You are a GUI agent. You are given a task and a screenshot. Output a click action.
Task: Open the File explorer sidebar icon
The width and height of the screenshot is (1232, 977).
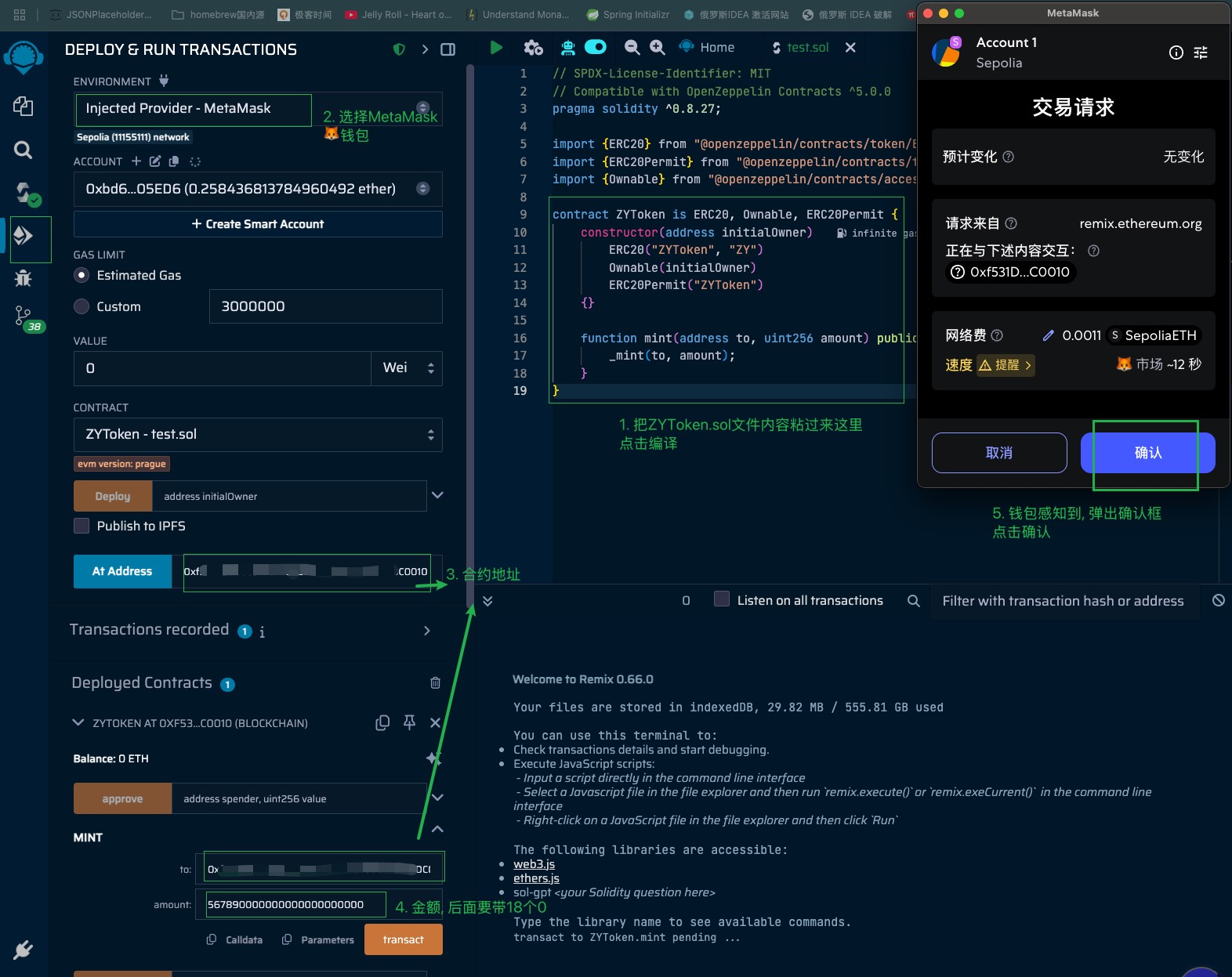pyautogui.click(x=24, y=107)
